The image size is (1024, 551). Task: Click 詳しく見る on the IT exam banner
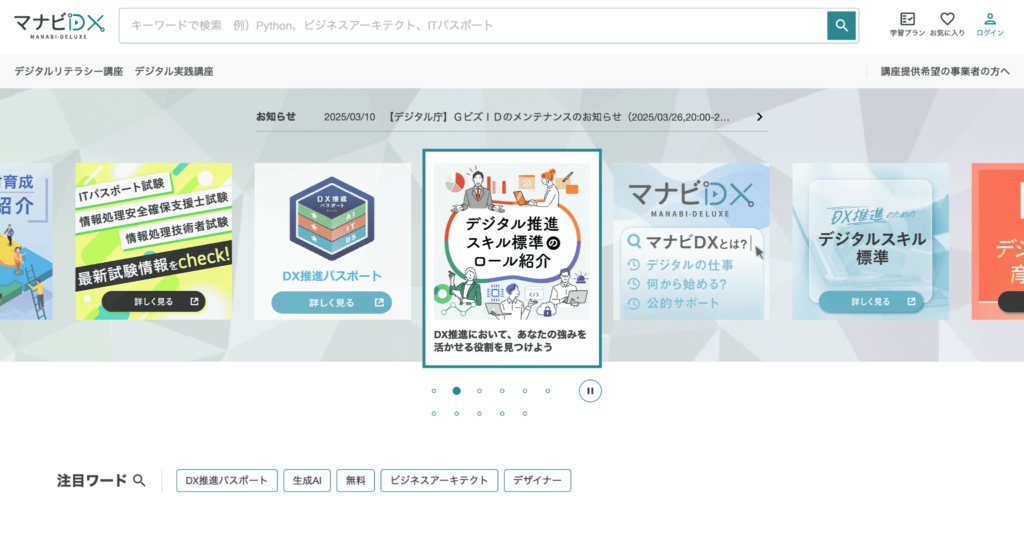click(153, 302)
